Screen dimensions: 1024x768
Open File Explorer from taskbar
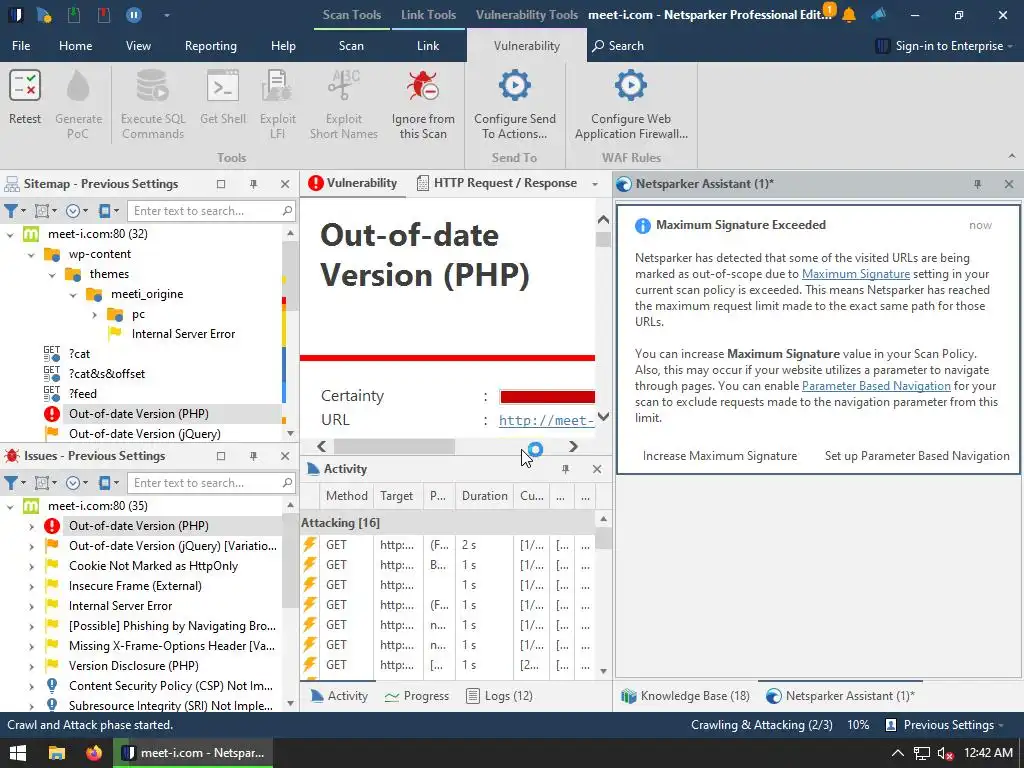[x=56, y=753]
